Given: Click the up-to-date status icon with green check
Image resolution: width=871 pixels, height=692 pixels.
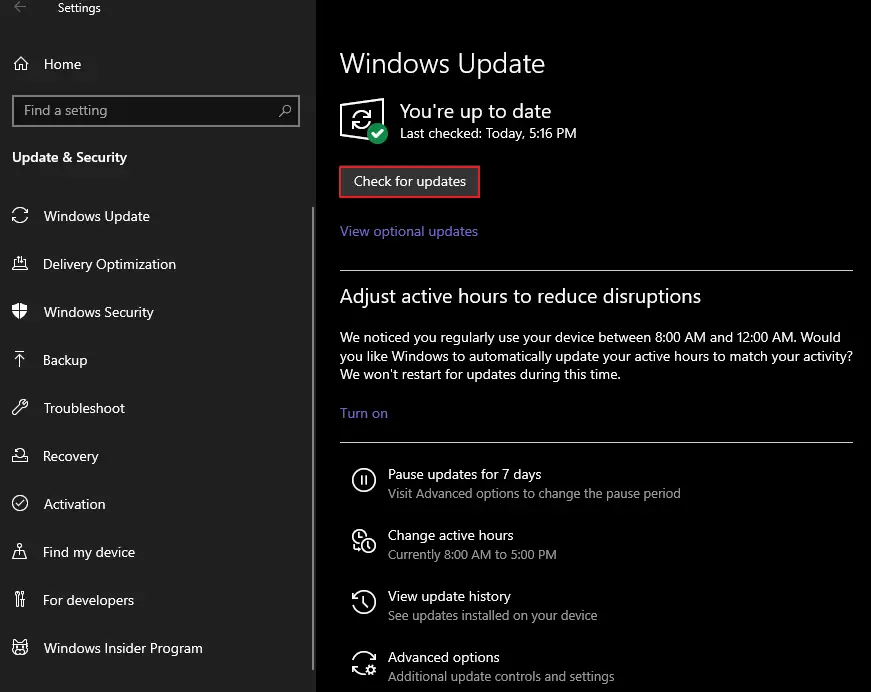Looking at the screenshot, I should (364, 121).
